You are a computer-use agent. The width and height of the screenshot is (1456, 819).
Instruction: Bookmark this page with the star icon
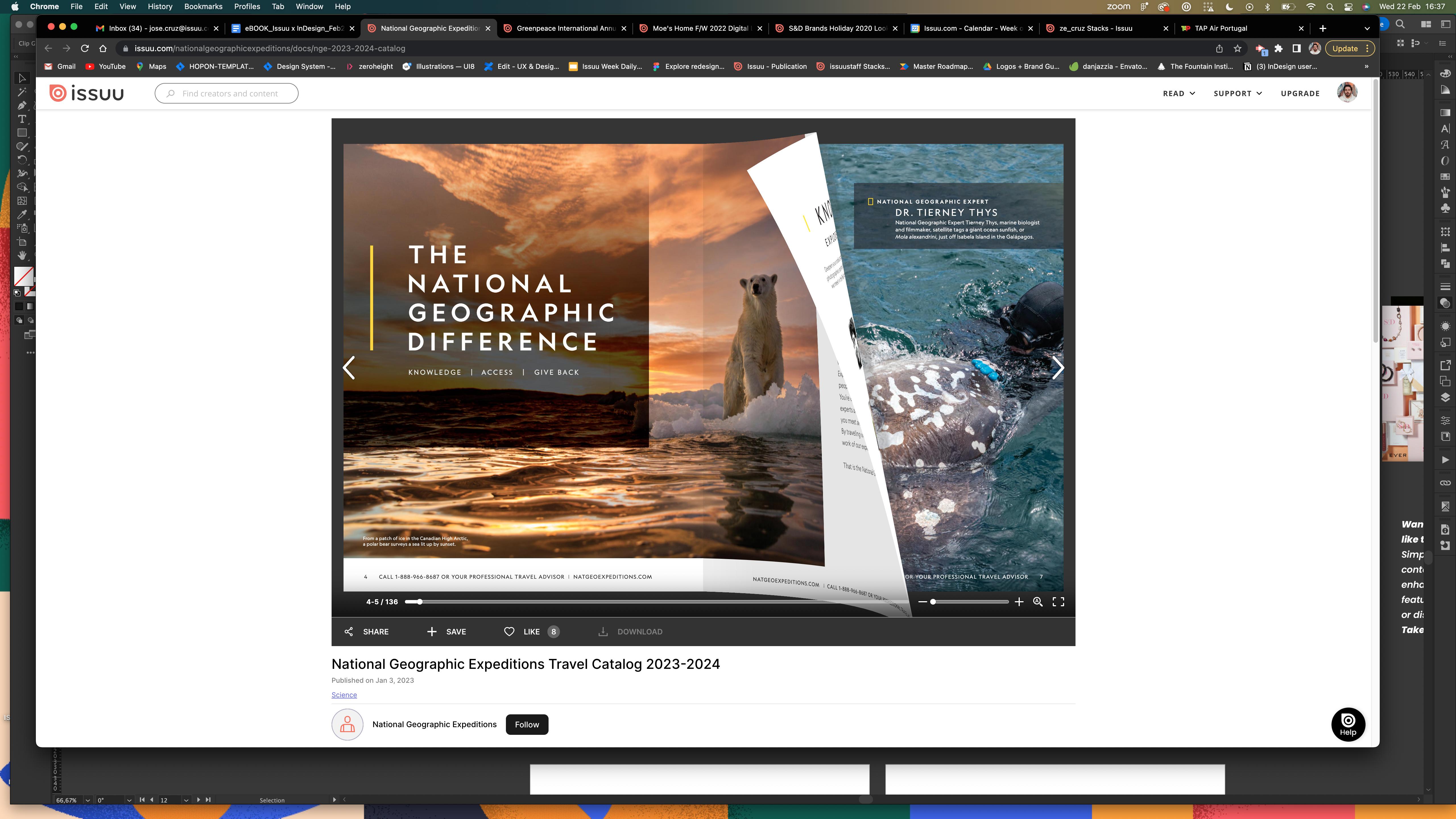(1237, 49)
